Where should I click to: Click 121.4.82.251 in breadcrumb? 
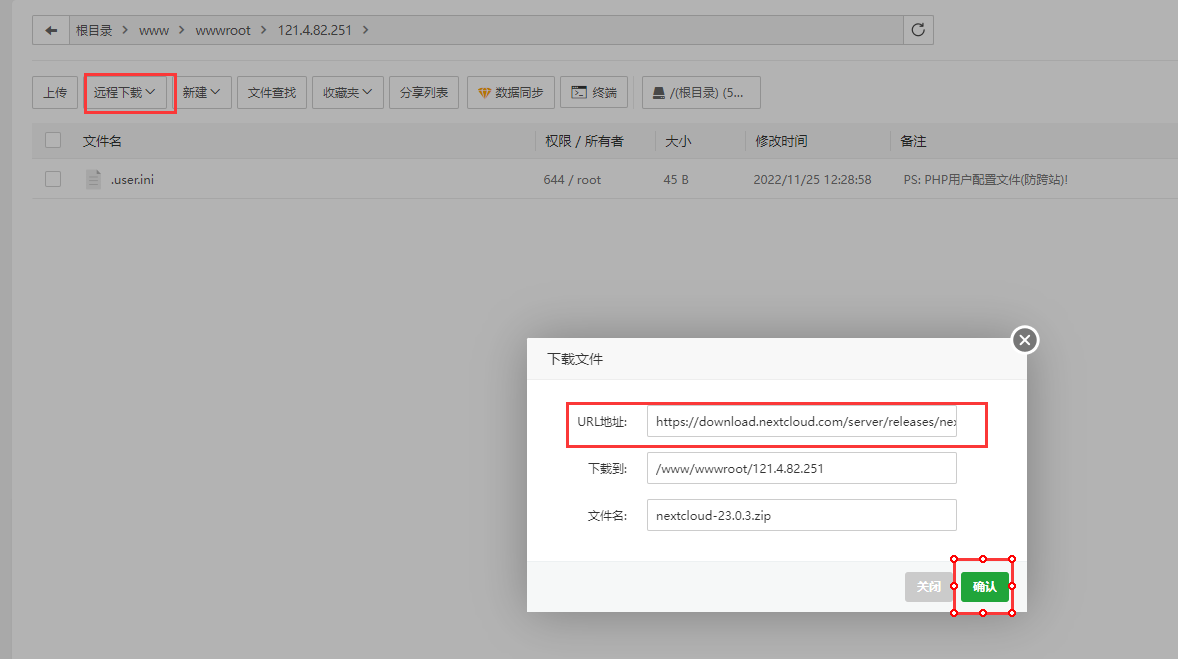pos(315,30)
